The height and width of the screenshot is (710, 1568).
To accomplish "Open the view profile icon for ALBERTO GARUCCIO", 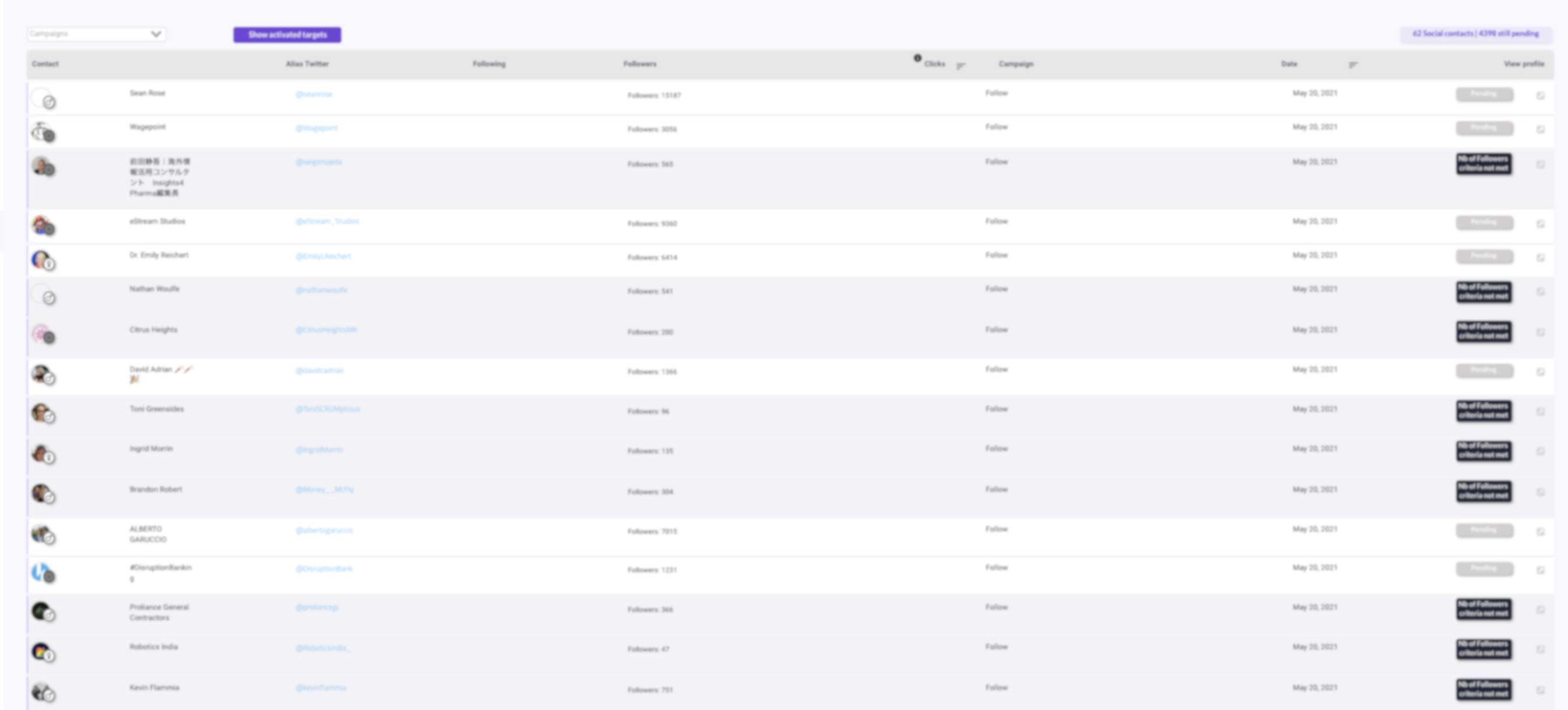I will [1540, 532].
